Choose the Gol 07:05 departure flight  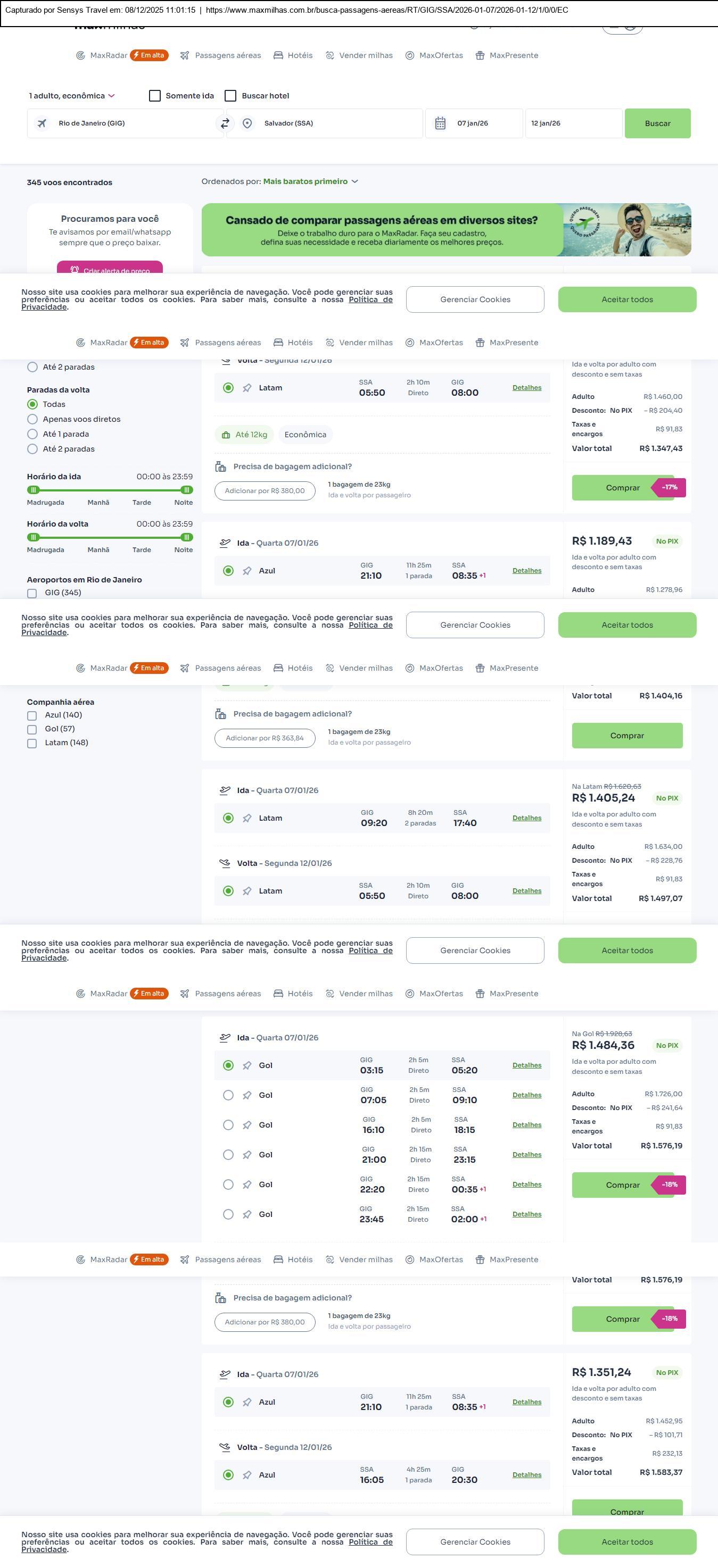point(228,1095)
